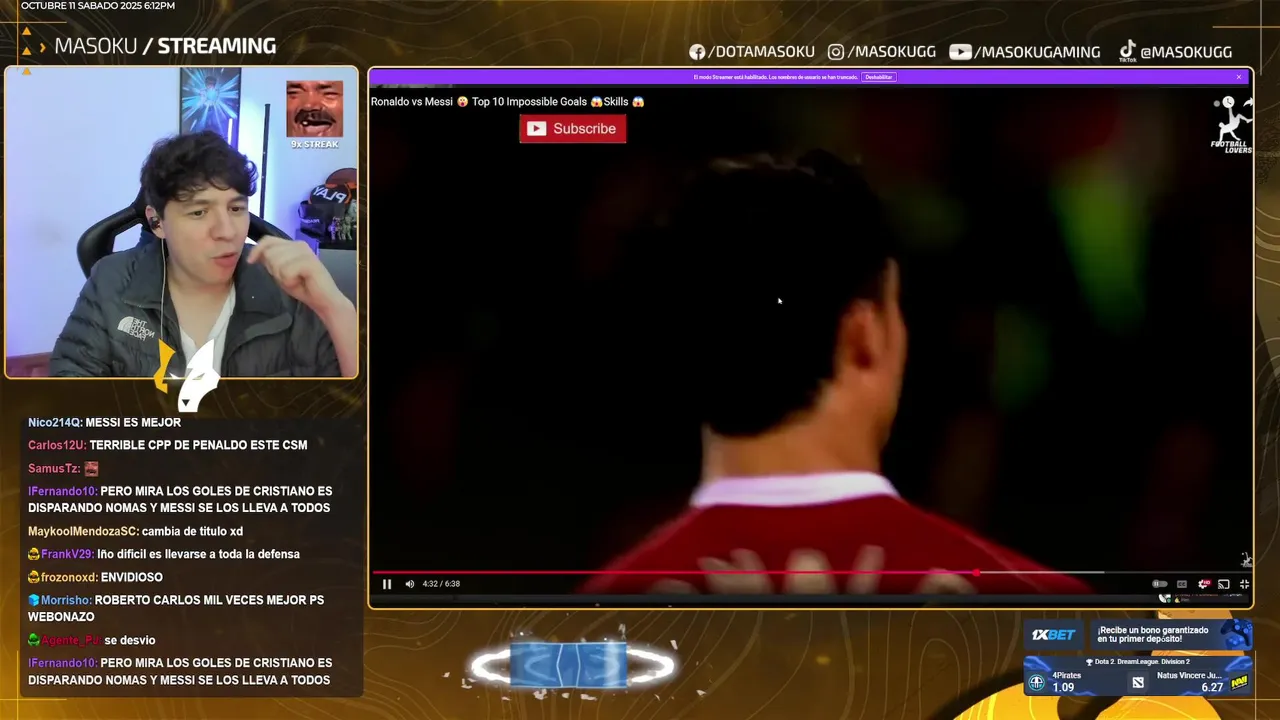
Task: Cast the video with the cast icon
Action: click(1223, 584)
